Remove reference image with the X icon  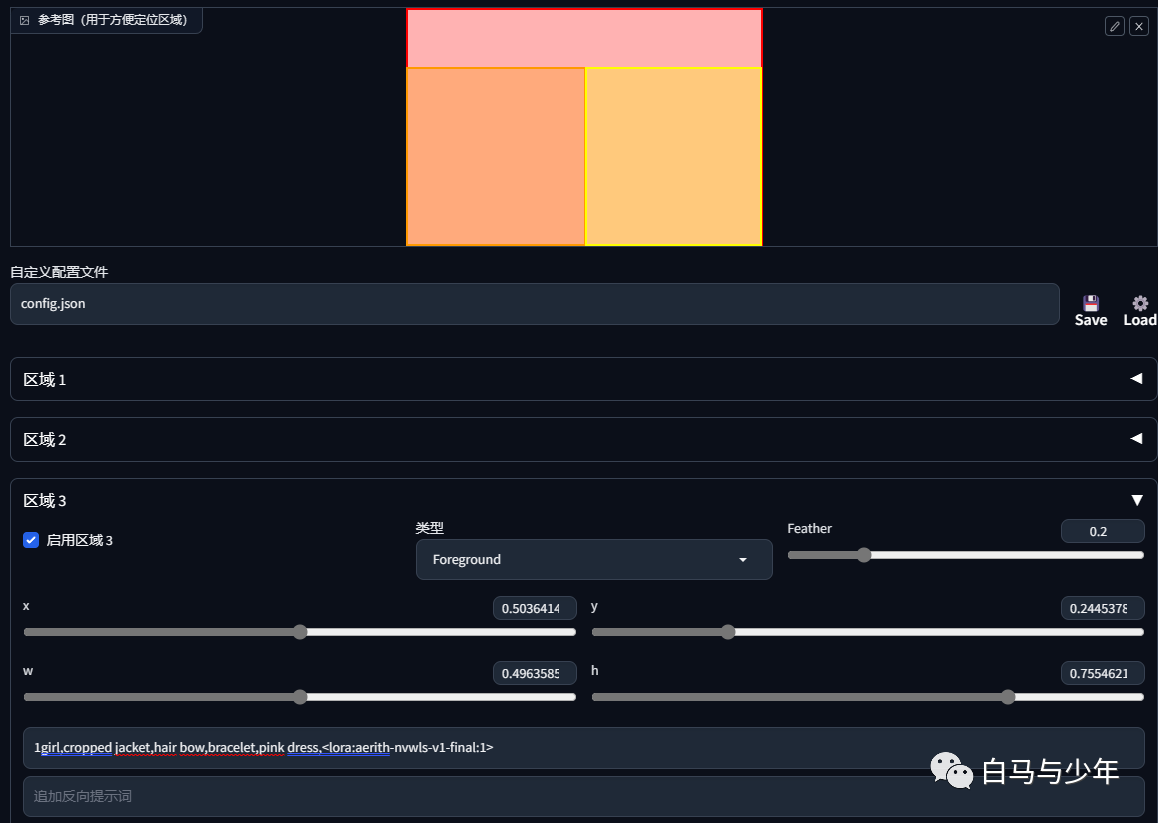(1139, 27)
